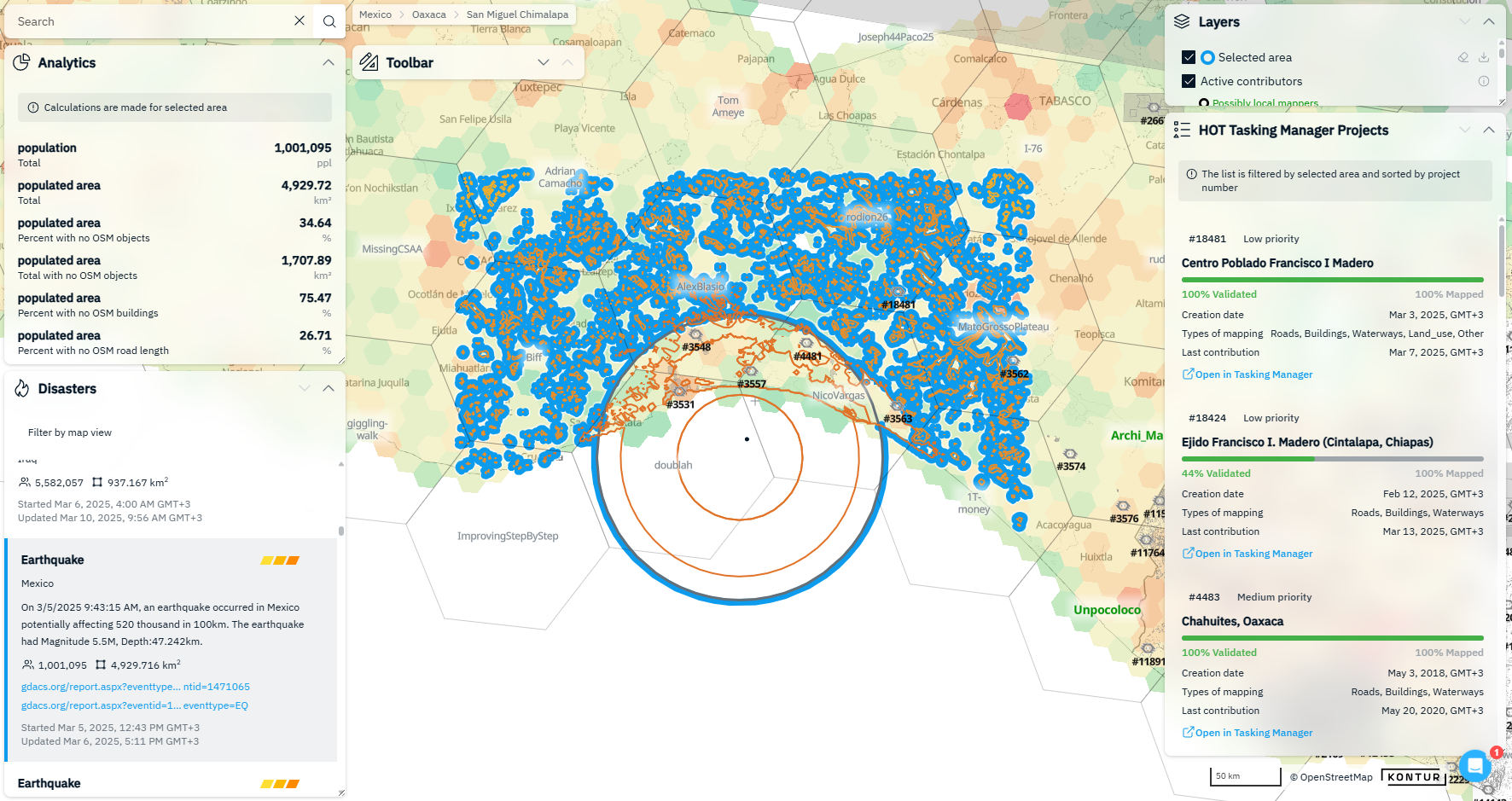The image size is (1512, 801).
Task: Click the HOT Tasking Manager list icon
Action: pyautogui.click(x=1182, y=130)
